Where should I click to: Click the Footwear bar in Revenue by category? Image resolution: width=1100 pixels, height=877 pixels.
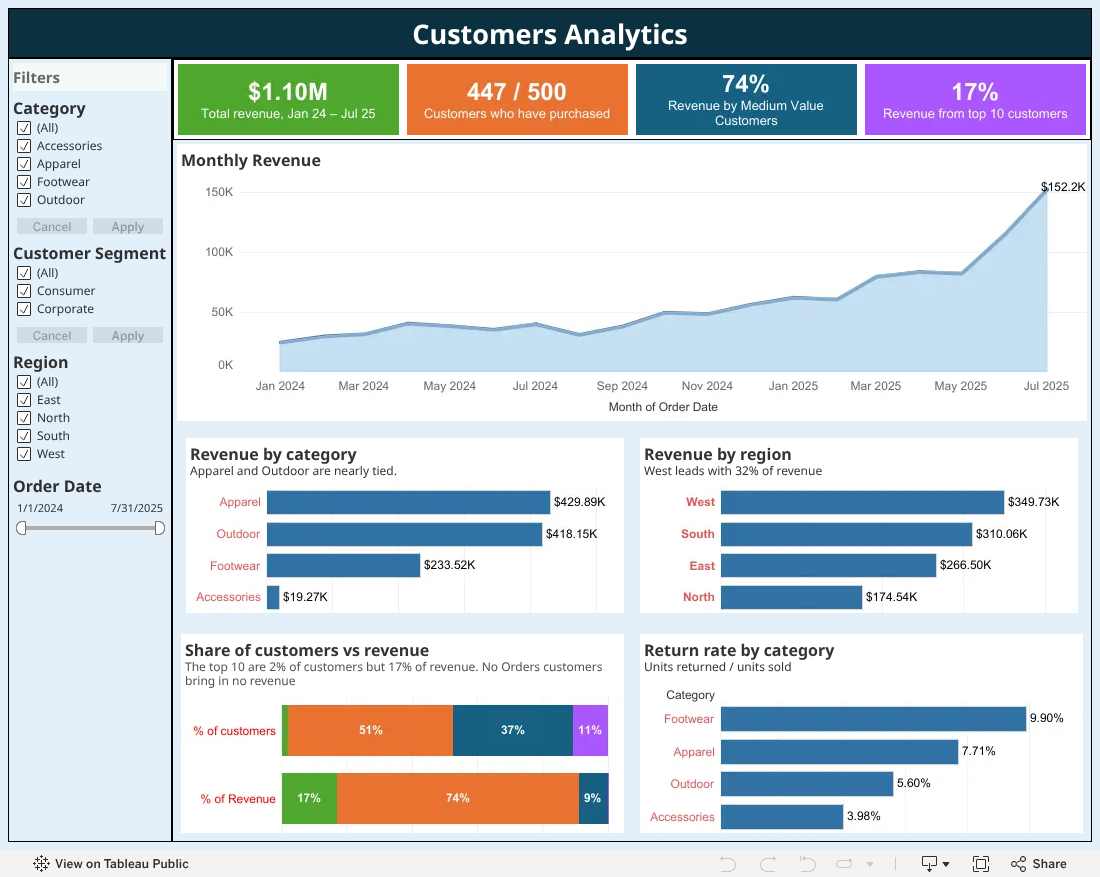coord(344,565)
